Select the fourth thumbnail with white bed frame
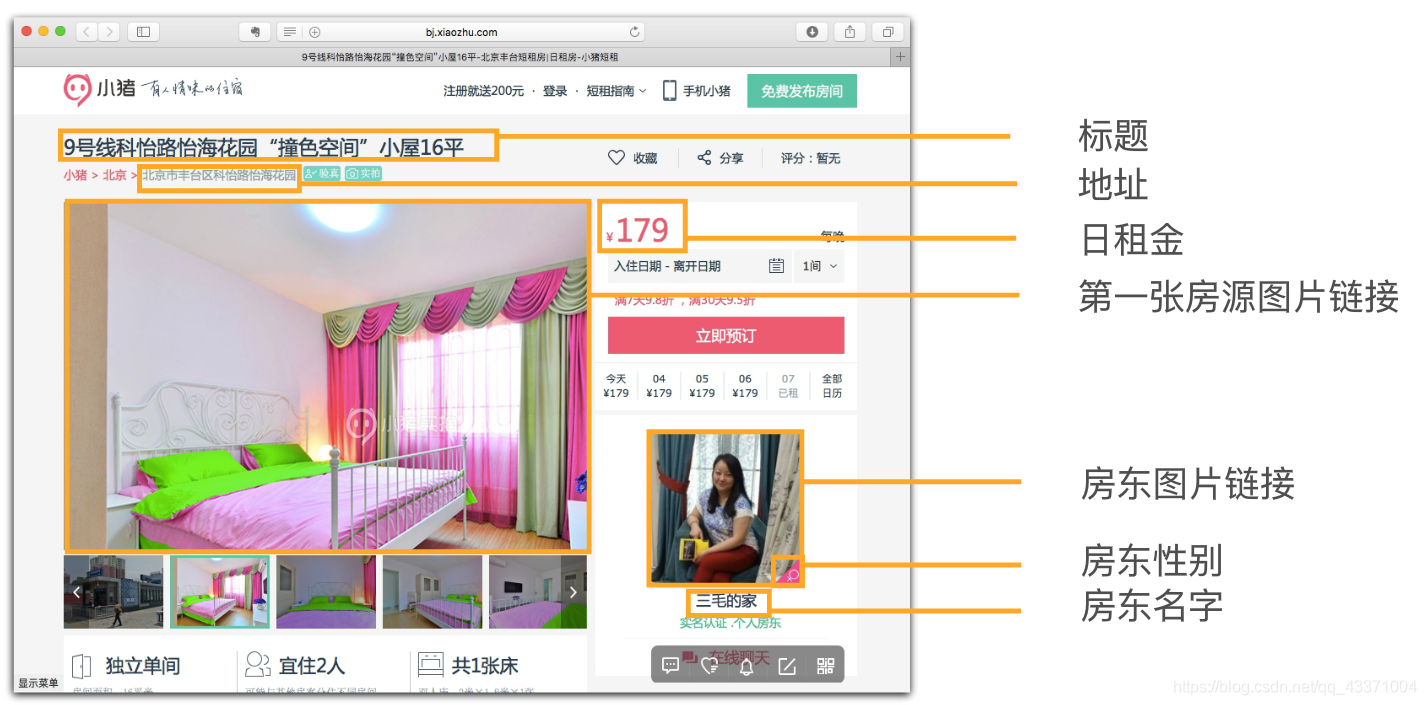 point(432,592)
